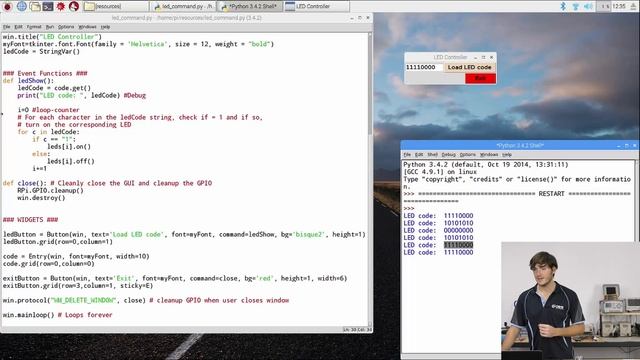Open the Wolfram red wolf icon

[x=73, y=6]
